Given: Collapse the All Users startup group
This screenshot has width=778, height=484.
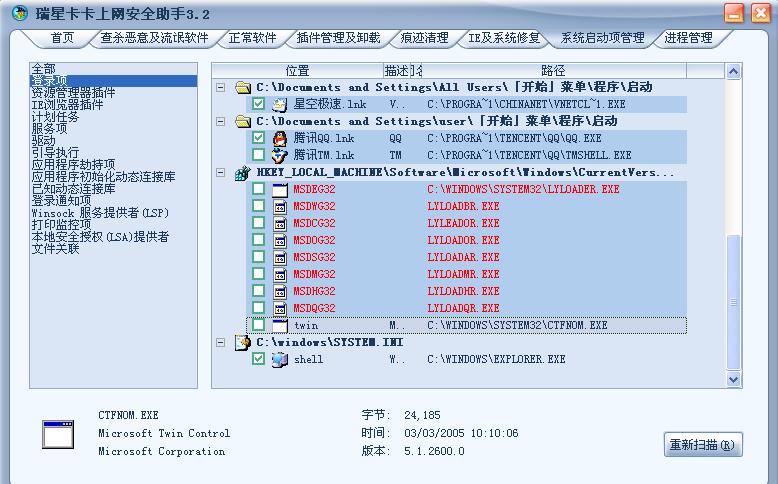Looking at the screenshot, I should 221,87.
